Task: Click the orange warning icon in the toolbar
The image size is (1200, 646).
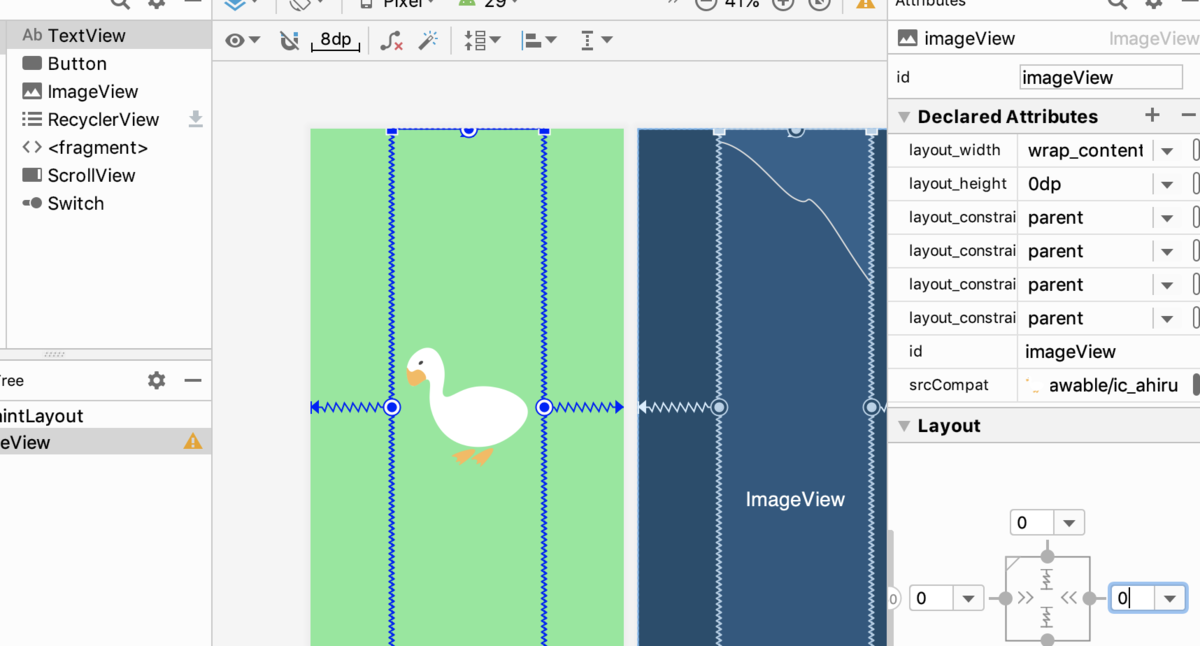Action: [x=866, y=4]
